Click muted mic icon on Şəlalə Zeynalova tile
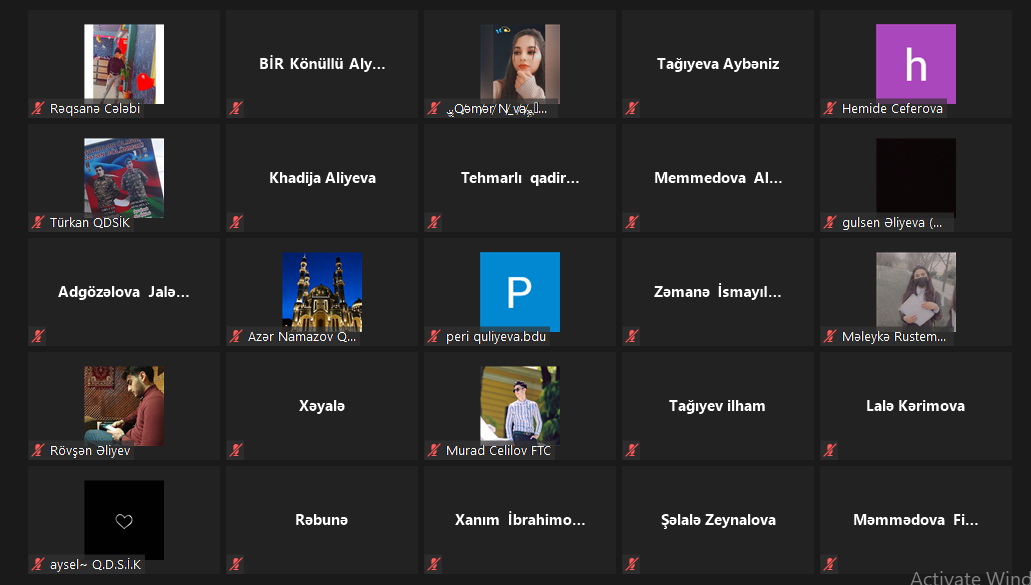1031x585 pixels. coord(632,564)
